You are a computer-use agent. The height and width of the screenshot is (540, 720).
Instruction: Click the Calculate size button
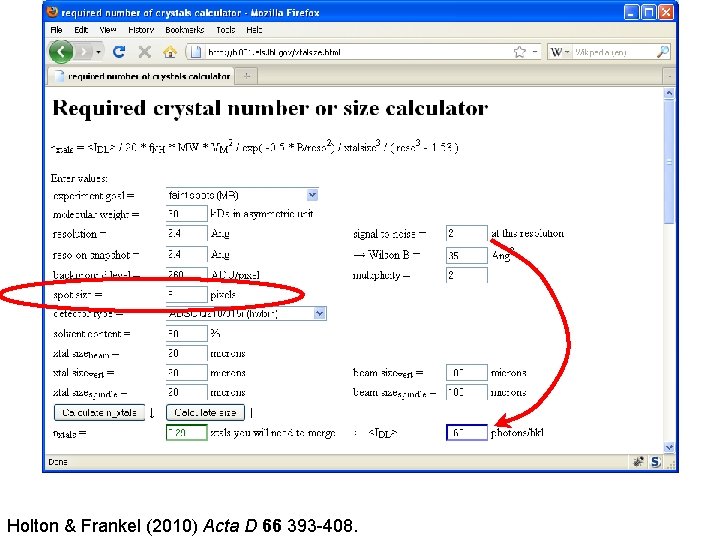click(205, 412)
